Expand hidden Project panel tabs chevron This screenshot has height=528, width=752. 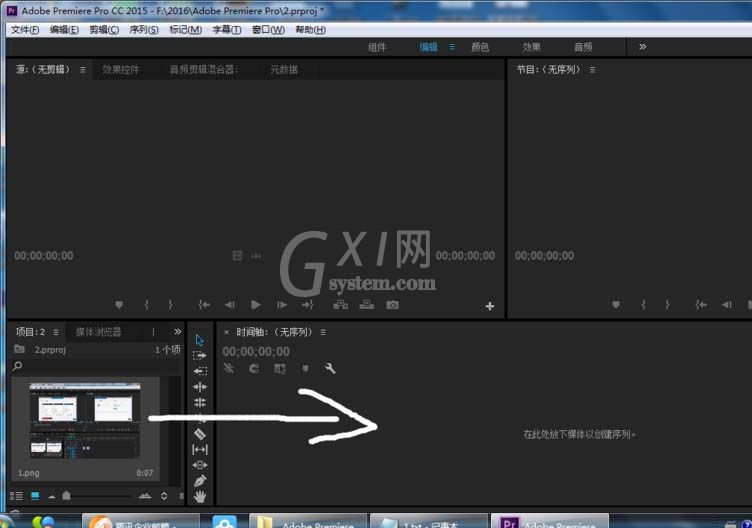(177, 331)
